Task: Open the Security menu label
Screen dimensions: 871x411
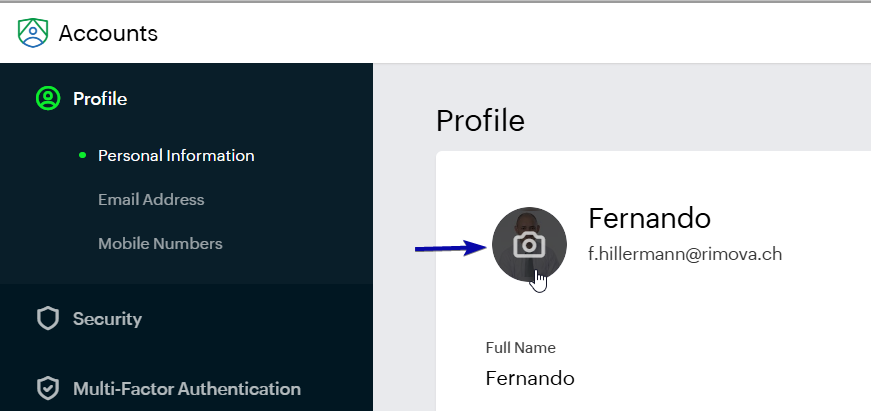Action: click(x=107, y=319)
